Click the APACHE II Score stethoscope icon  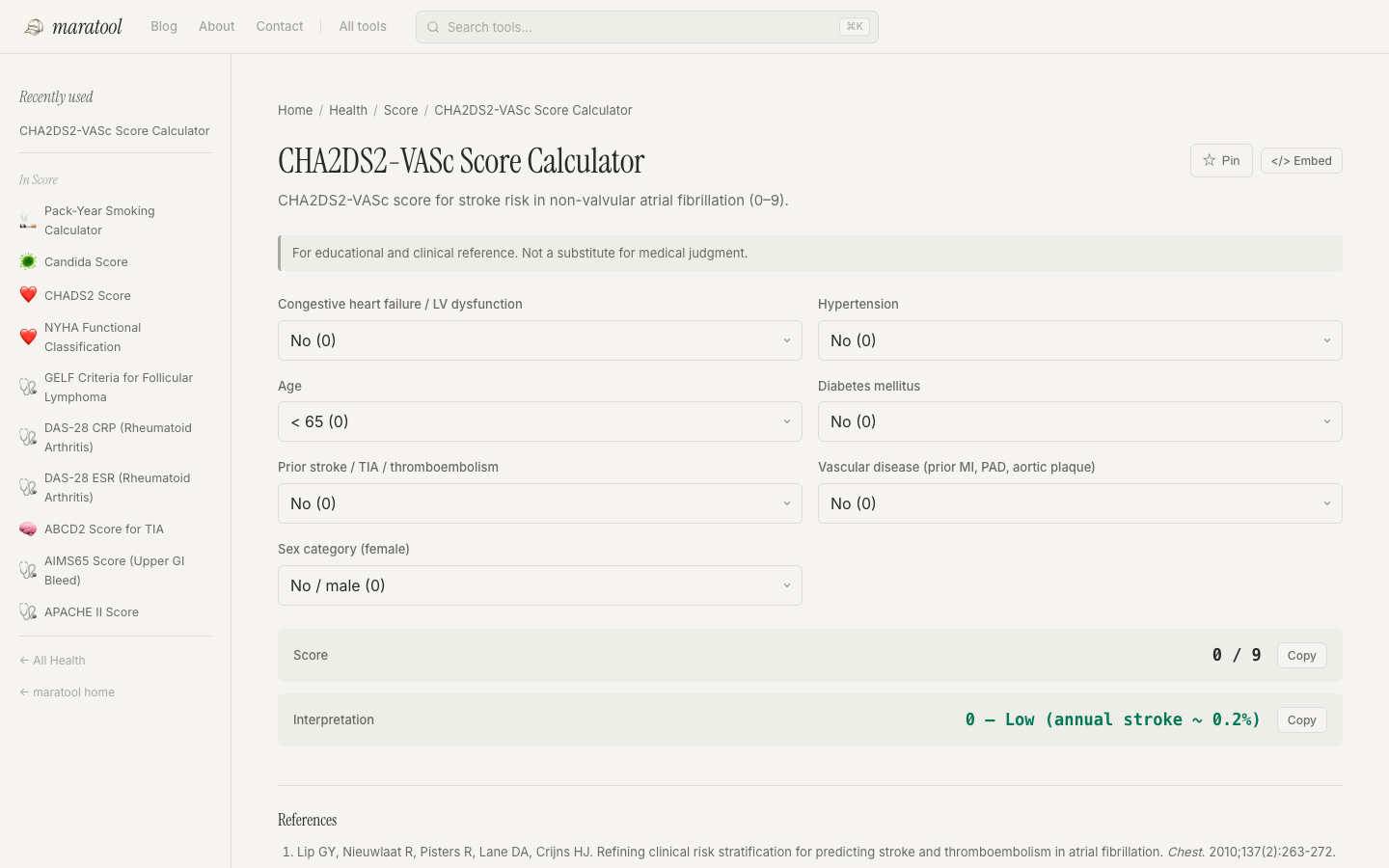coord(28,611)
